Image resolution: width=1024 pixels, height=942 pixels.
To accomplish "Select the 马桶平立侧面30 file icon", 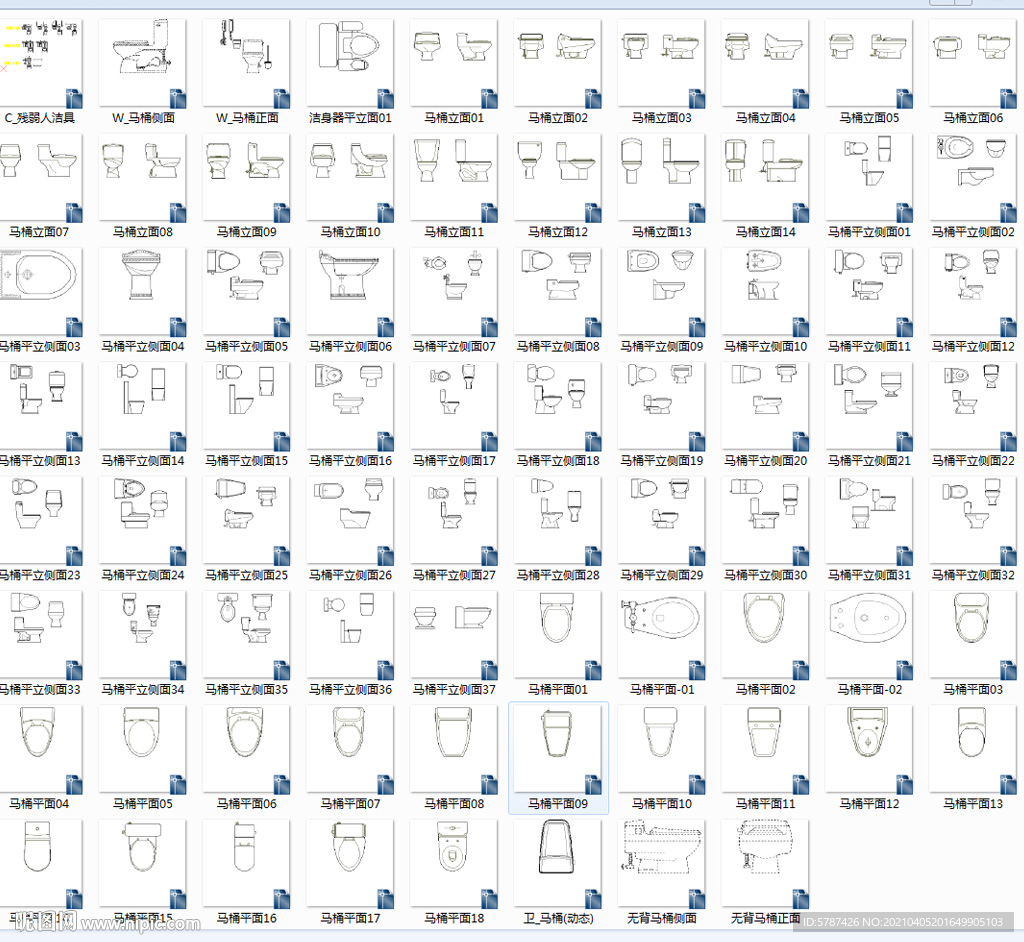I will click(x=766, y=521).
